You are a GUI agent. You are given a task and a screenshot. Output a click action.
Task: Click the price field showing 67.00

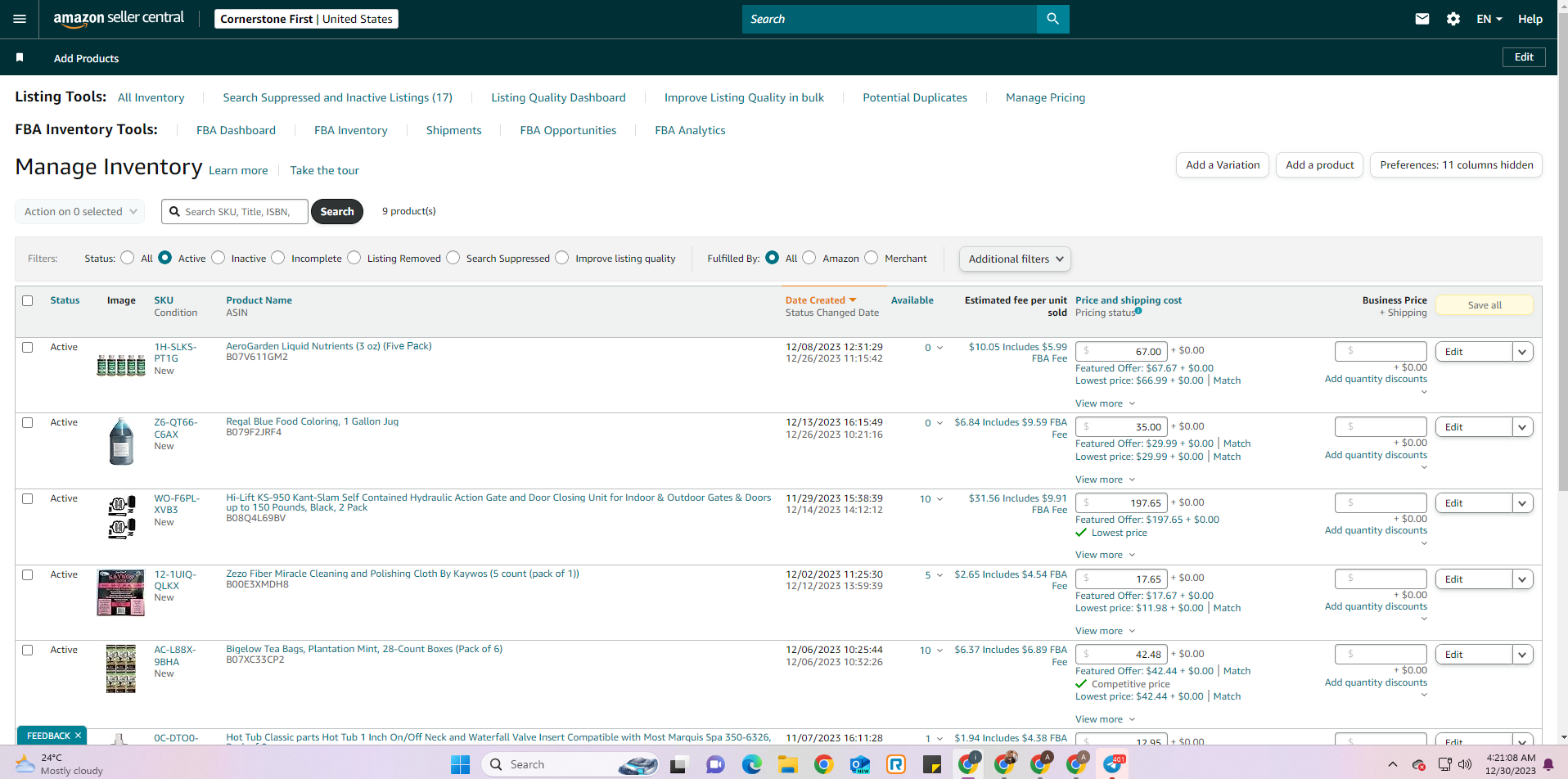pos(1121,351)
